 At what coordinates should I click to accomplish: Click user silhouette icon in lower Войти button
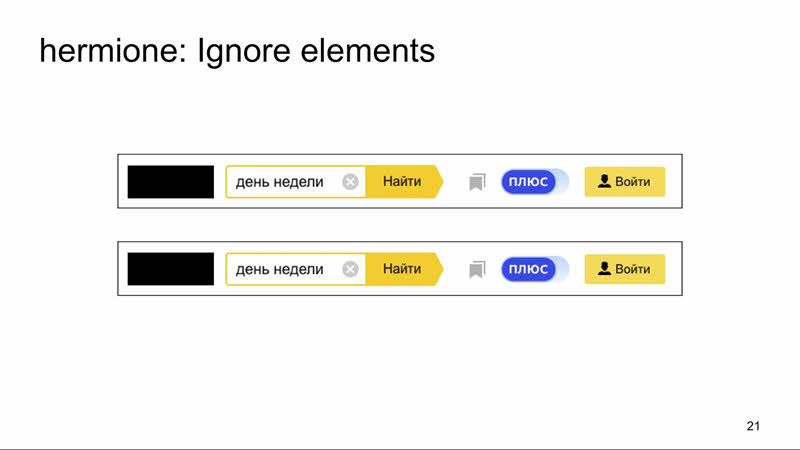coord(605,268)
